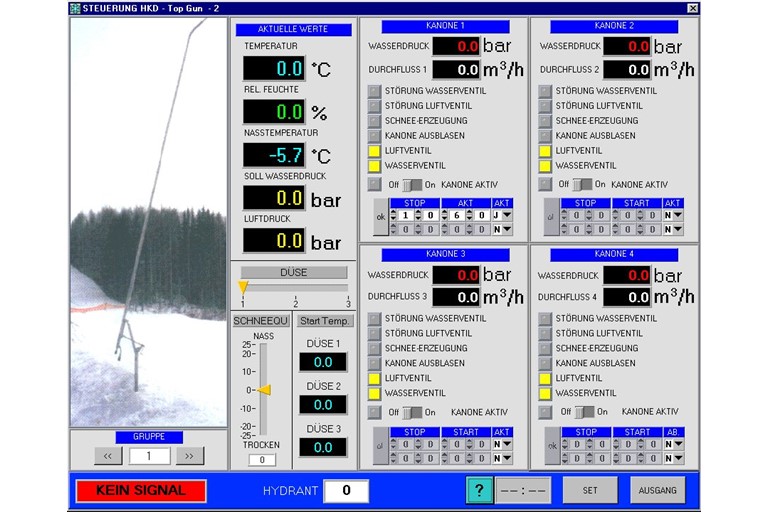Image resolution: width=768 pixels, height=512 pixels.
Task: Expand Kanone 2 first AKT dropdown
Action: coord(672,215)
